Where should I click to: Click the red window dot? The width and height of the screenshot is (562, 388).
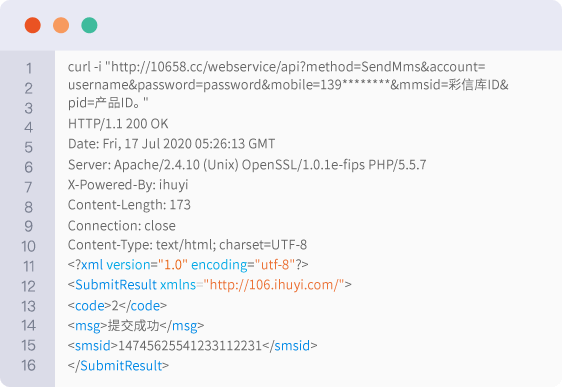[x=33, y=25]
